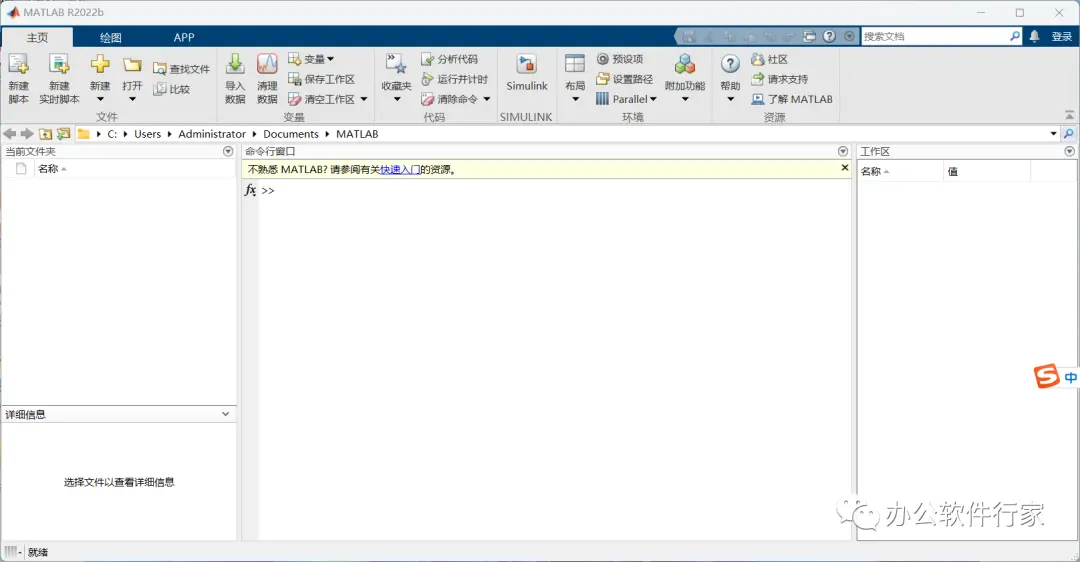Click the 清理数据 (Clean Data) icon

pyautogui.click(x=267, y=66)
